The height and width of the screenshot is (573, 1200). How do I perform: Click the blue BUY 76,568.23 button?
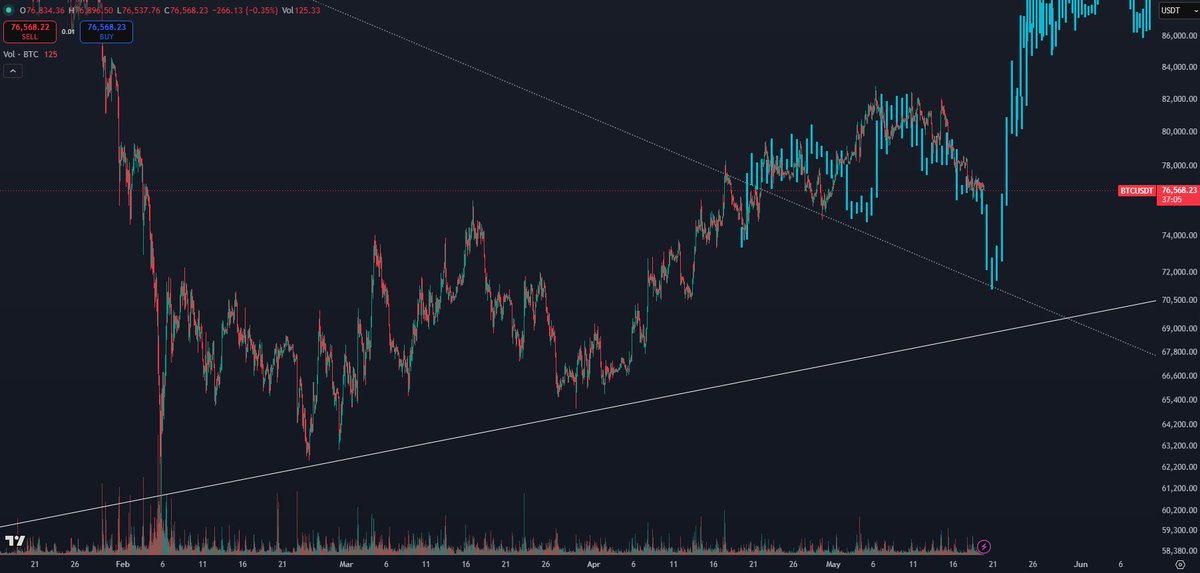point(107,31)
